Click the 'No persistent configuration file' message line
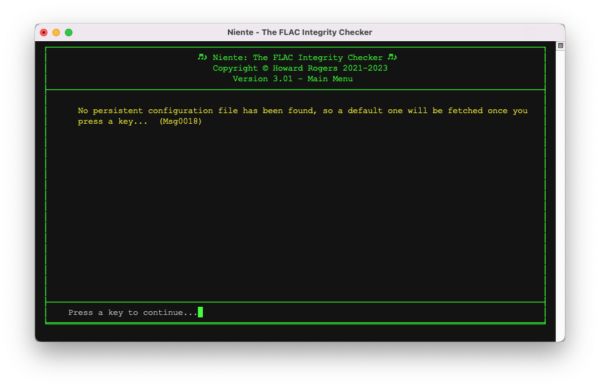 [302, 111]
